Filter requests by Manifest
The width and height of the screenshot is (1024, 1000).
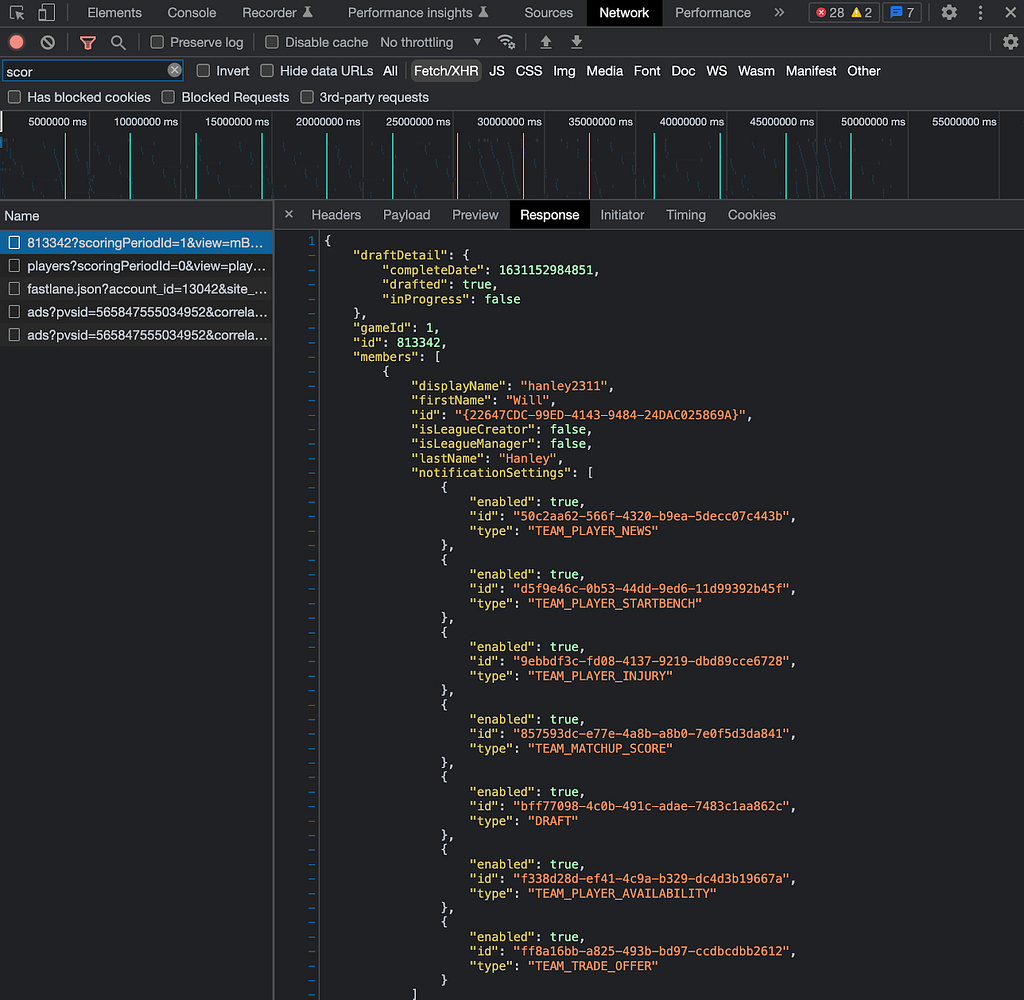click(810, 71)
